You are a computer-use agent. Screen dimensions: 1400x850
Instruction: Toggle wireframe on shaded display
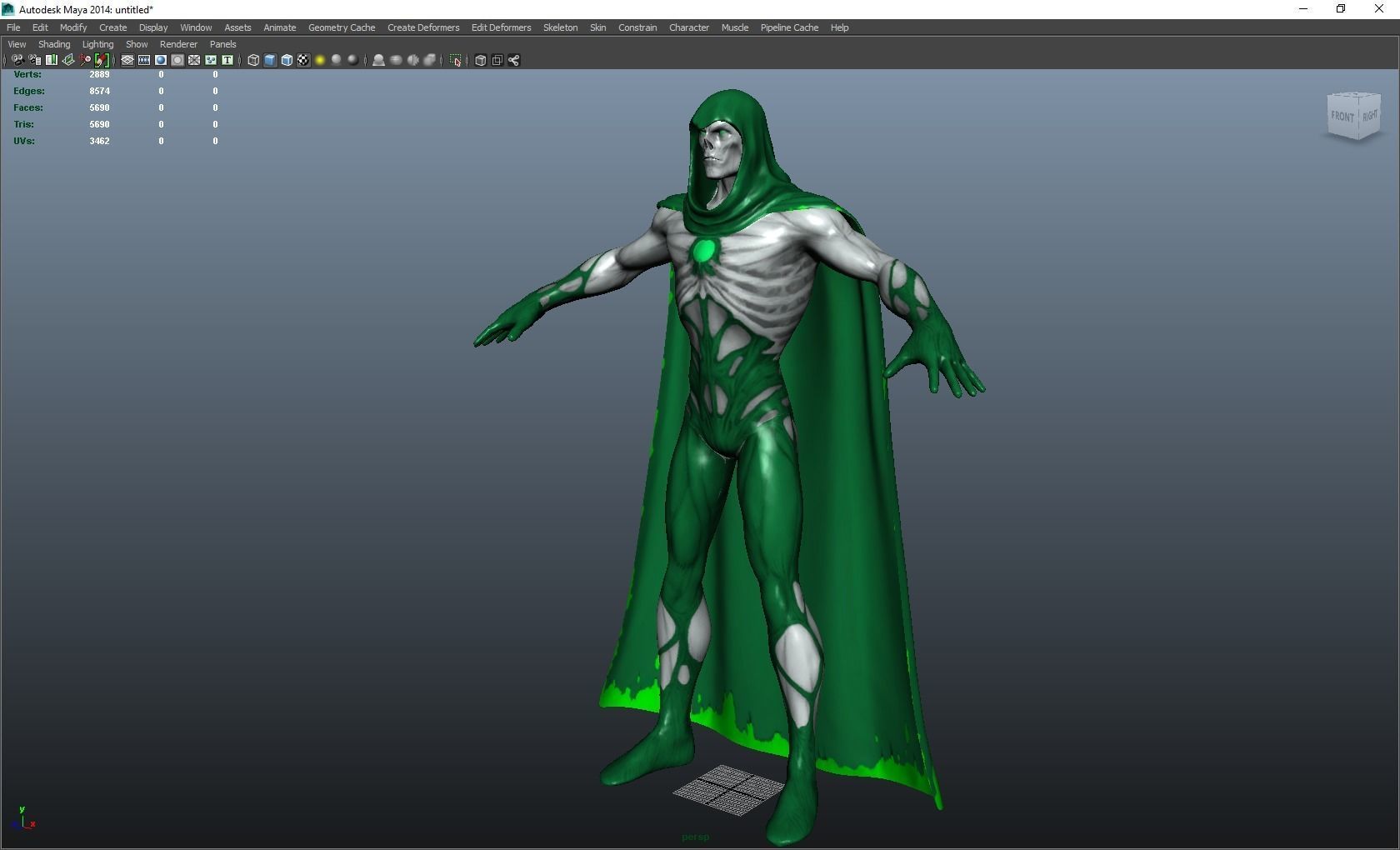pyautogui.click(x=287, y=60)
